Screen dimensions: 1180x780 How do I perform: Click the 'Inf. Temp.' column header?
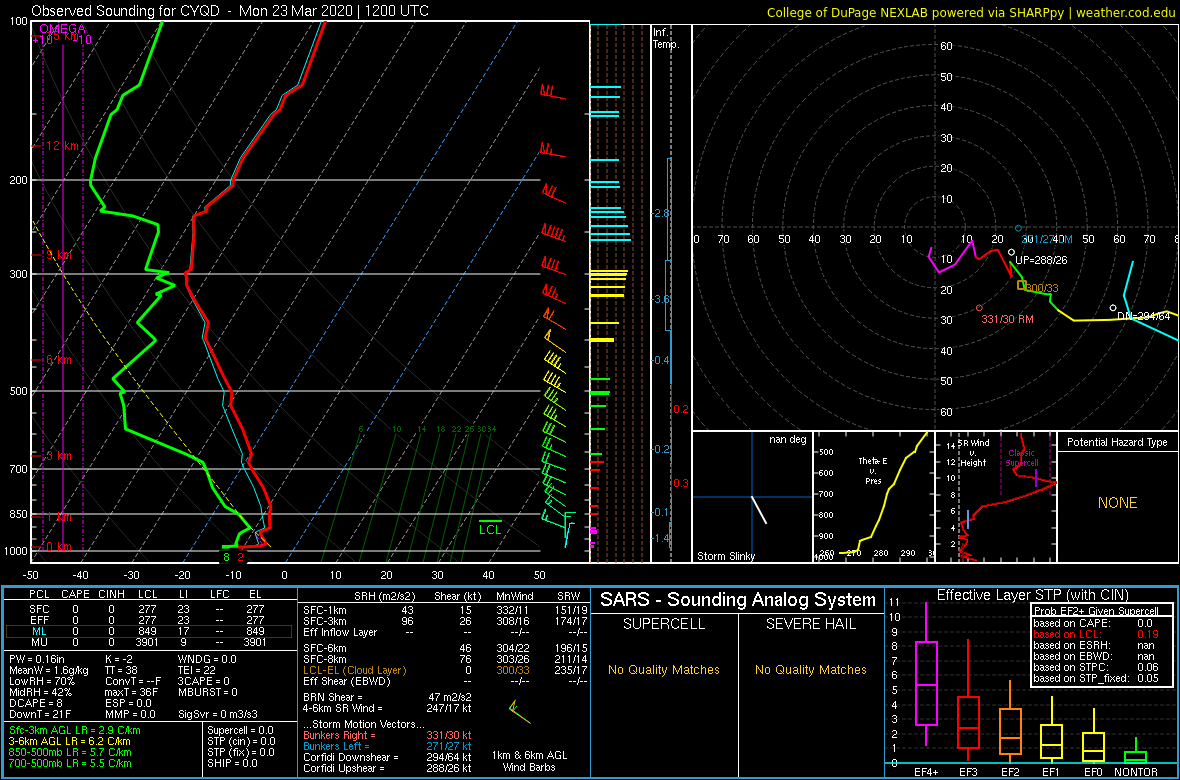tap(666, 39)
